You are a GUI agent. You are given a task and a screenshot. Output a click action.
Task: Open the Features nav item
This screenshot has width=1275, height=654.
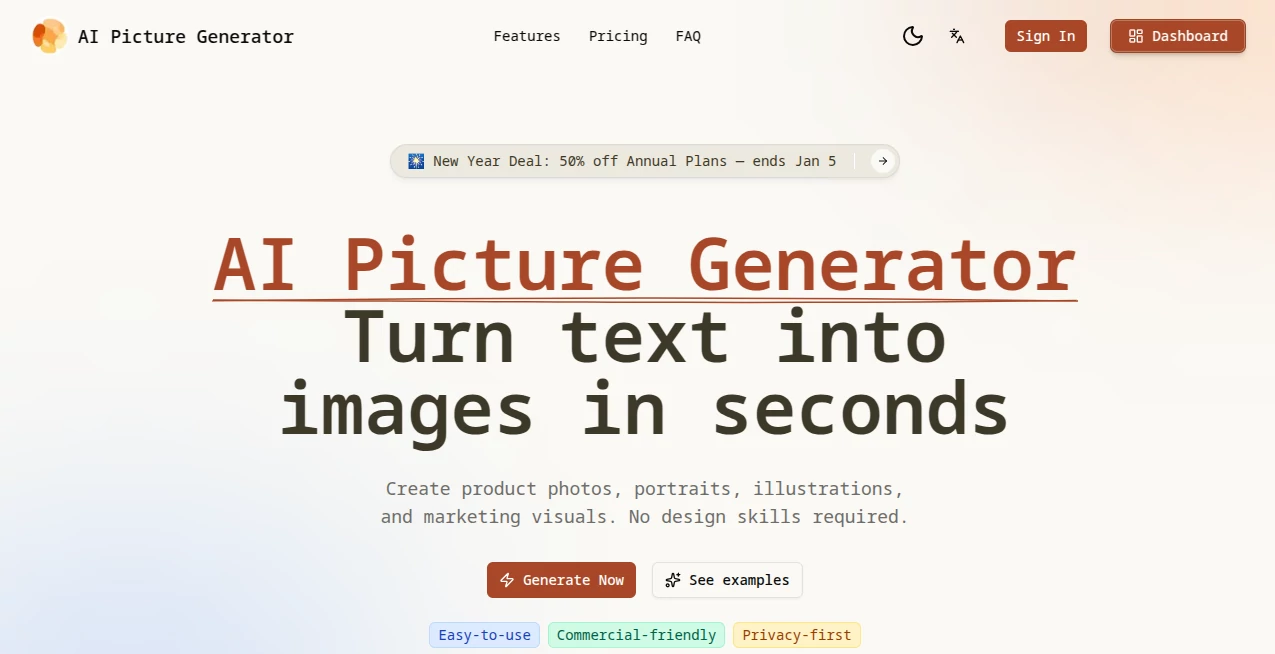click(x=526, y=36)
